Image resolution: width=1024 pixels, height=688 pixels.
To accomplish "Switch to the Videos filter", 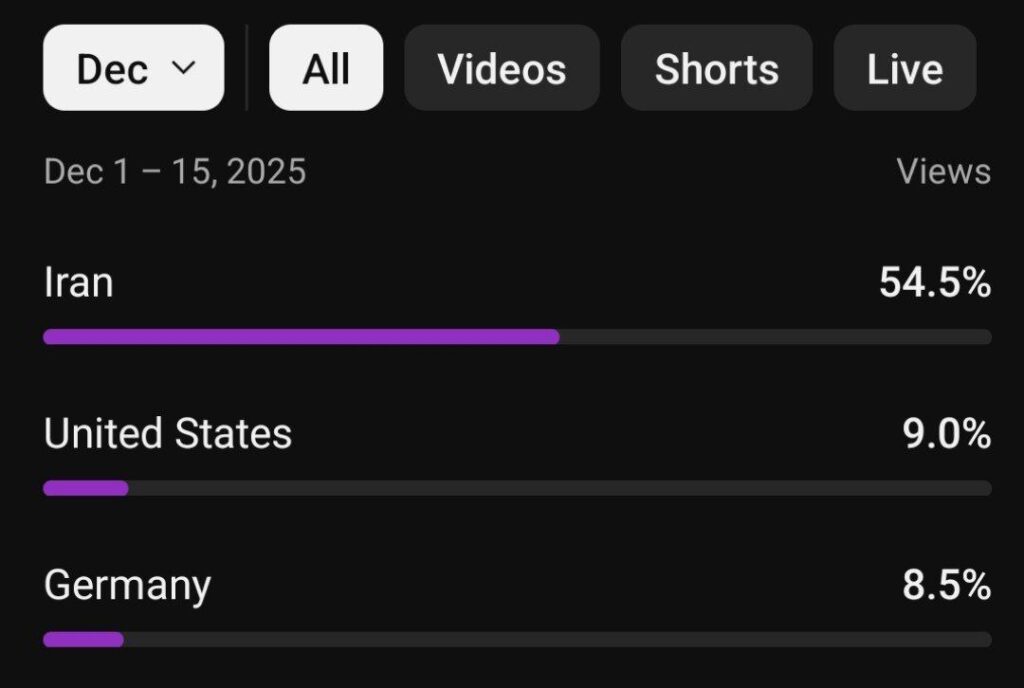I will [x=502, y=68].
